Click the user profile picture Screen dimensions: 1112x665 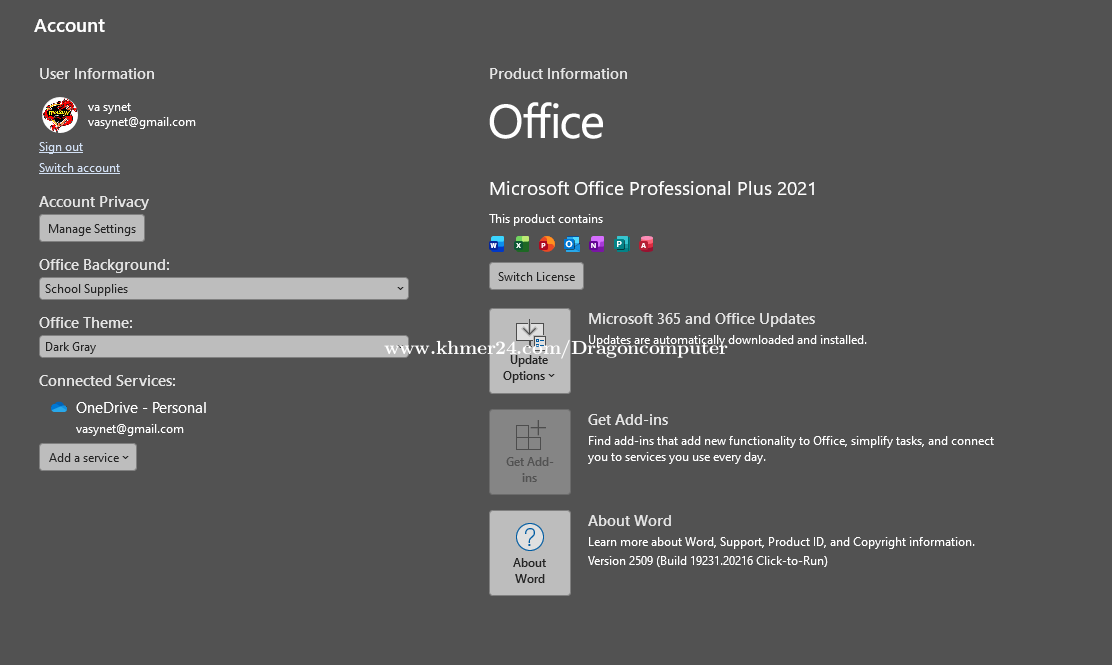60,115
